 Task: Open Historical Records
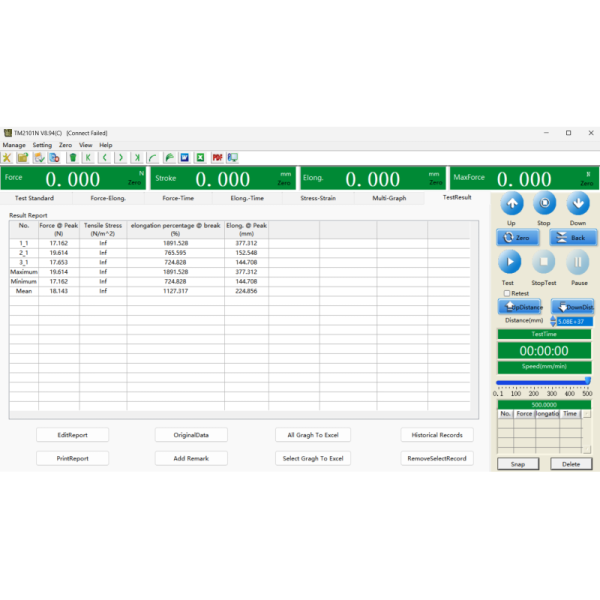tap(437, 435)
